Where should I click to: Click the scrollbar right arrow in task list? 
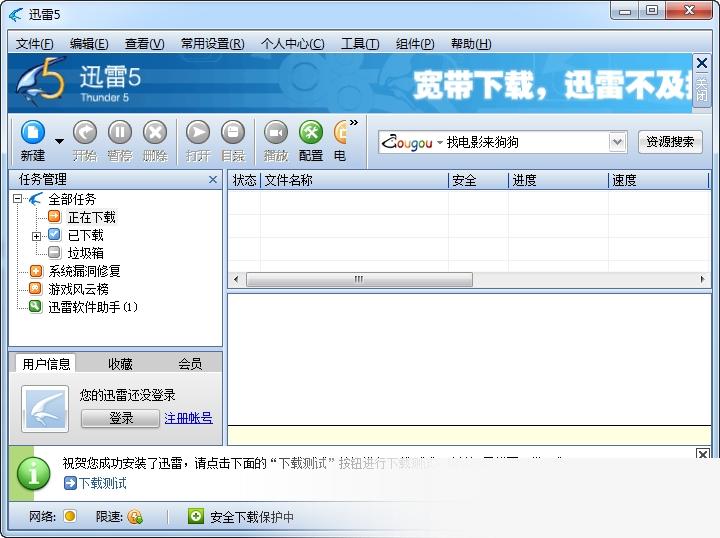click(x=702, y=279)
